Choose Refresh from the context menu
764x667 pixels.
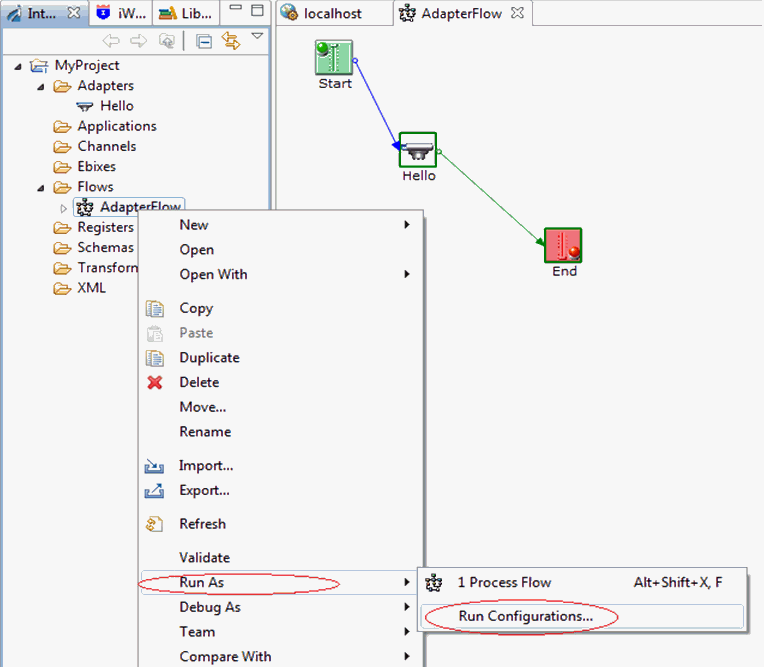point(281,524)
